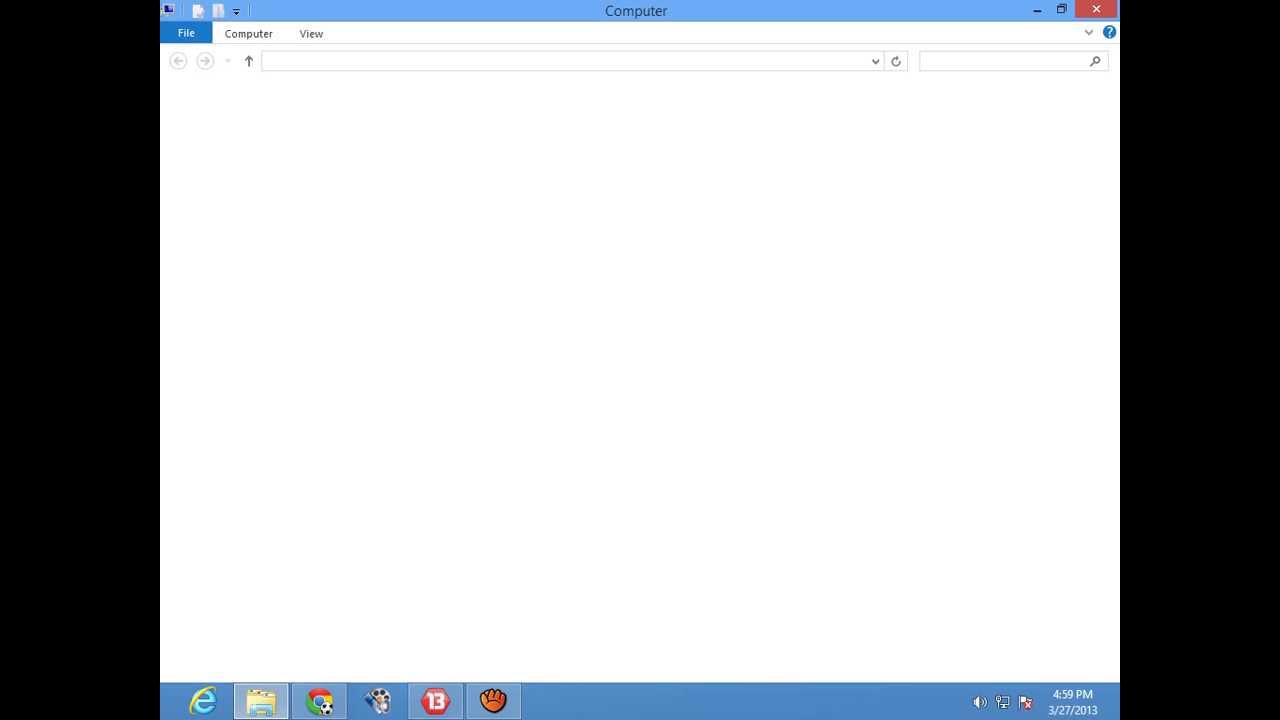Click the Forward navigation arrow
This screenshot has height=720, width=1280.
[x=205, y=61]
